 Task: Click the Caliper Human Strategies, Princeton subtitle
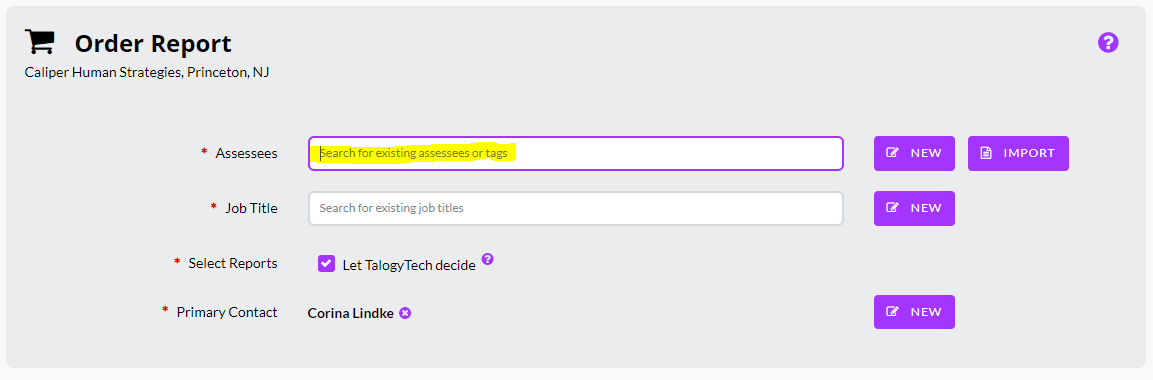tap(146, 73)
